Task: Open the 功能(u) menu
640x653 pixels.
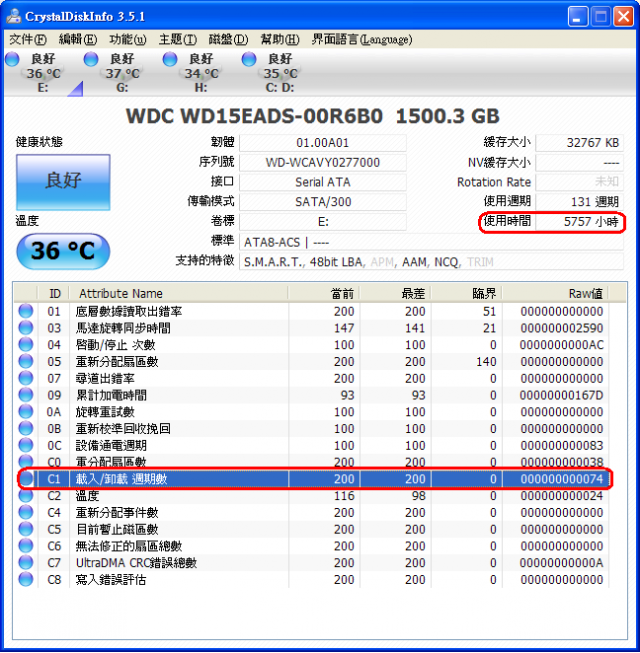Action: click(x=128, y=40)
